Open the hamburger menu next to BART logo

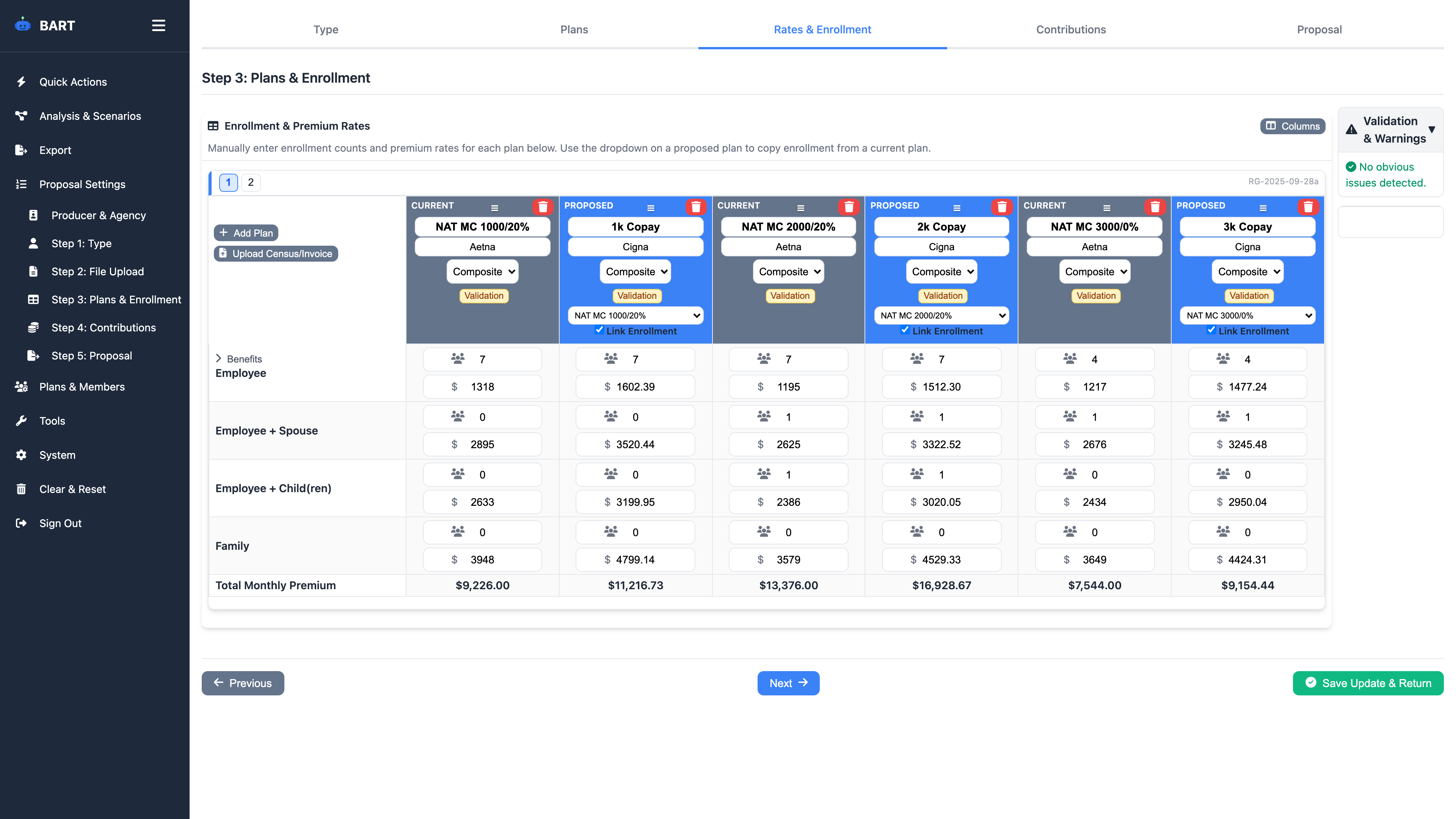point(158,25)
